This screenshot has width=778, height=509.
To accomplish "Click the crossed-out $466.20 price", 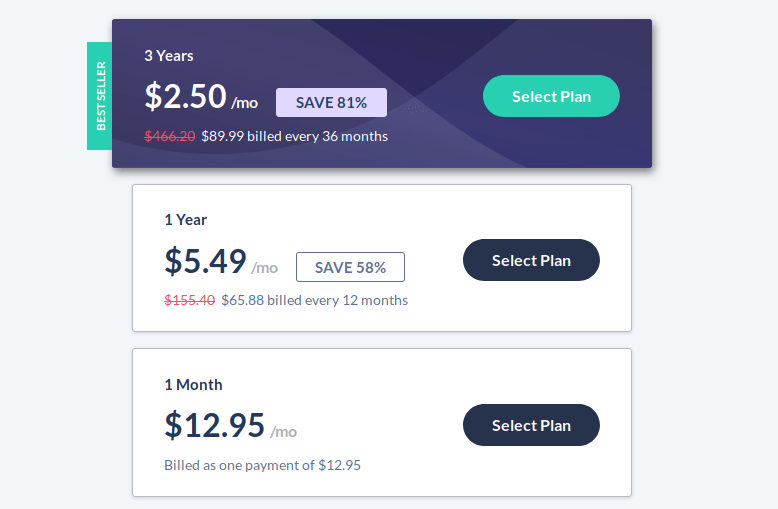I will click(170, 136).
